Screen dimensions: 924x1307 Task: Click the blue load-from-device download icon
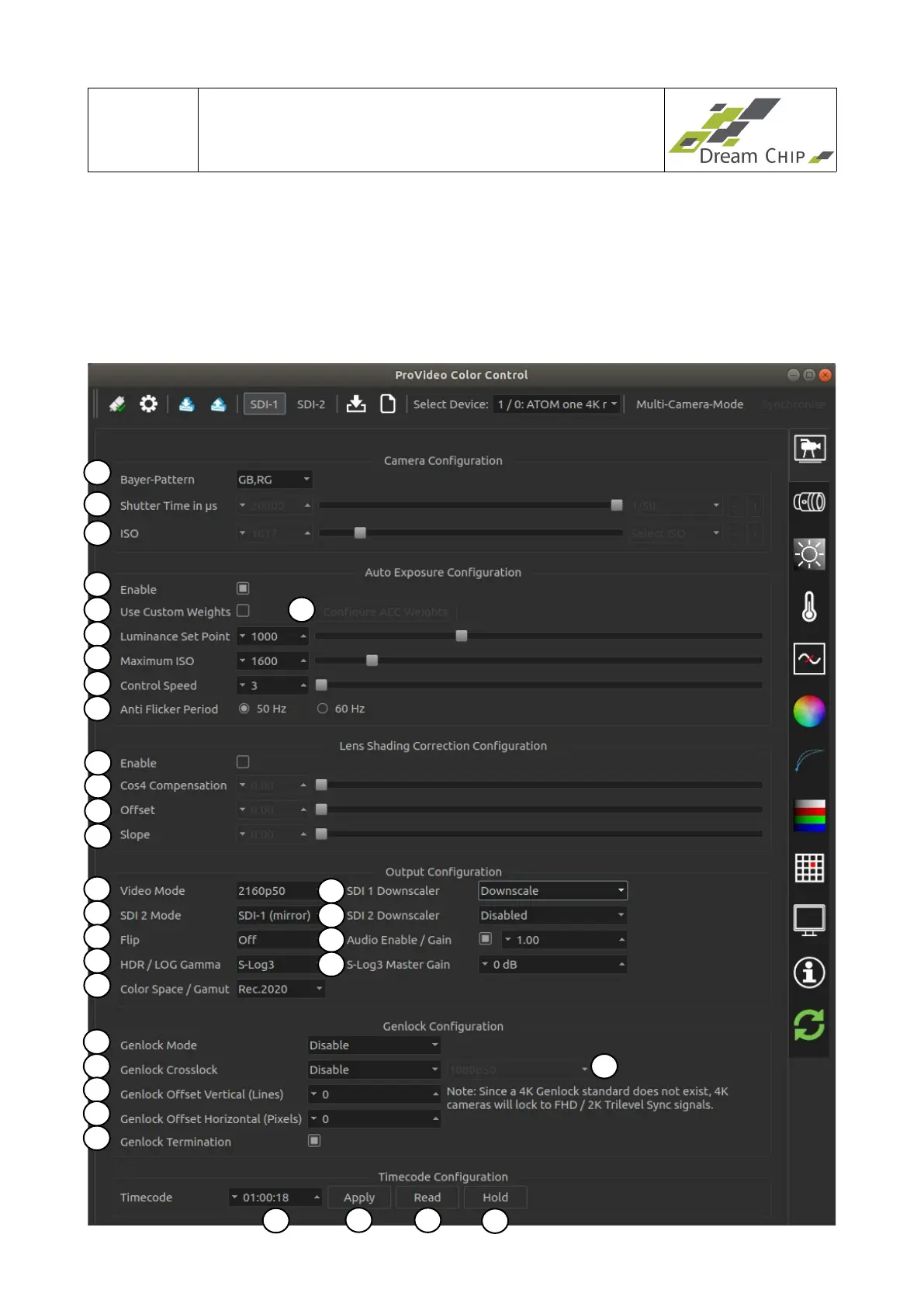(187, 404)
